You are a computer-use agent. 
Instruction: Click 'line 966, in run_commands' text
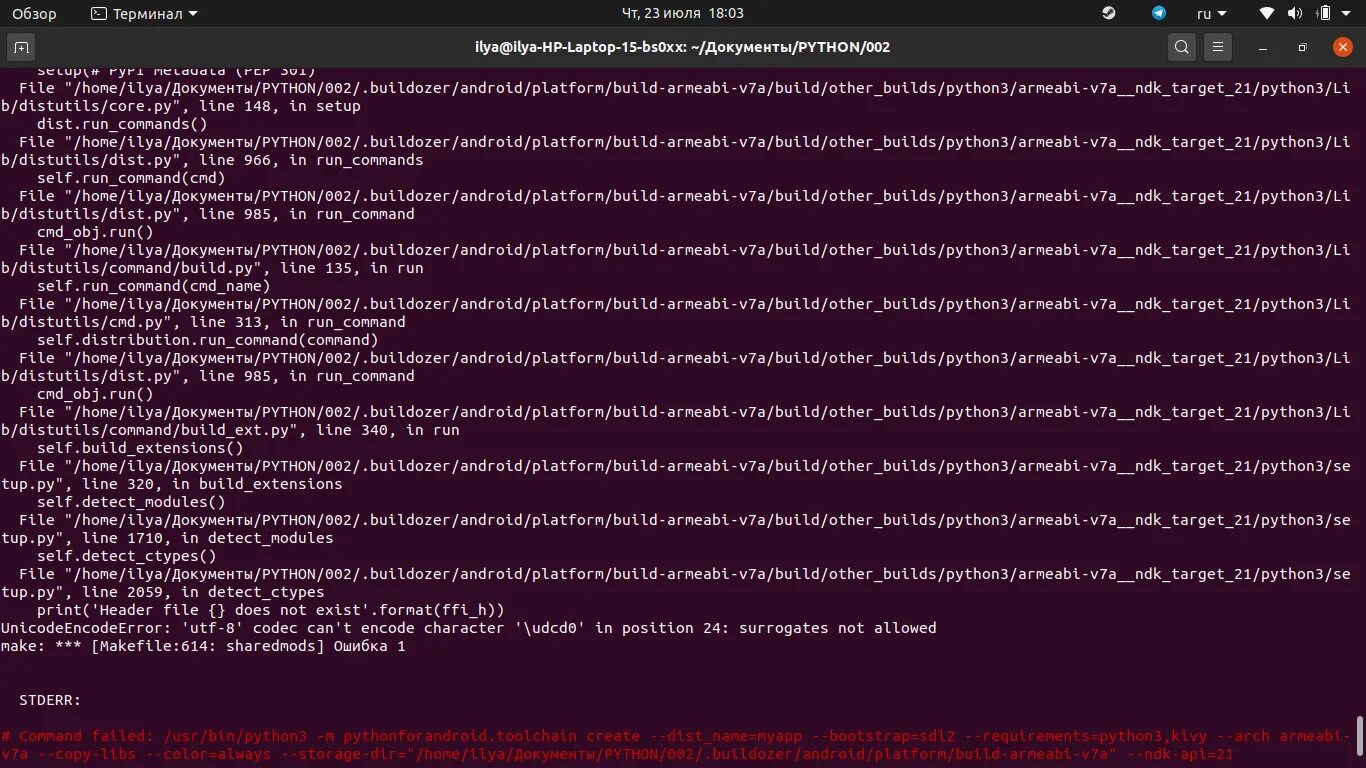point(310,160)
